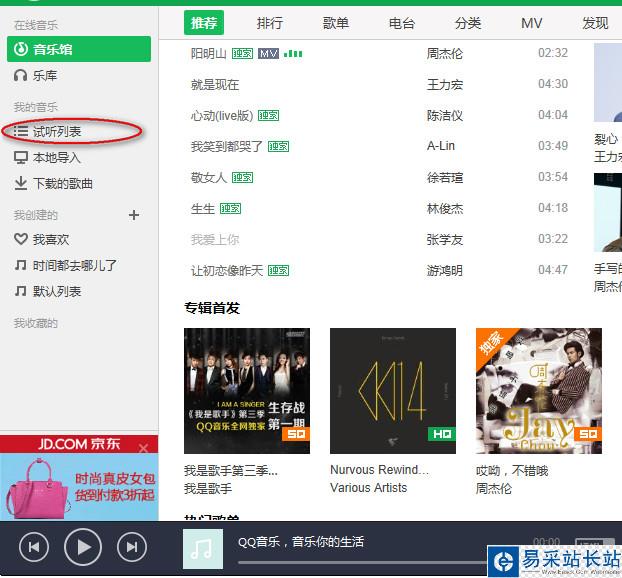The width and height of the screenshot is (622, 578).
Task: Switch to the 歌单 tab
Action: (336, 23)
